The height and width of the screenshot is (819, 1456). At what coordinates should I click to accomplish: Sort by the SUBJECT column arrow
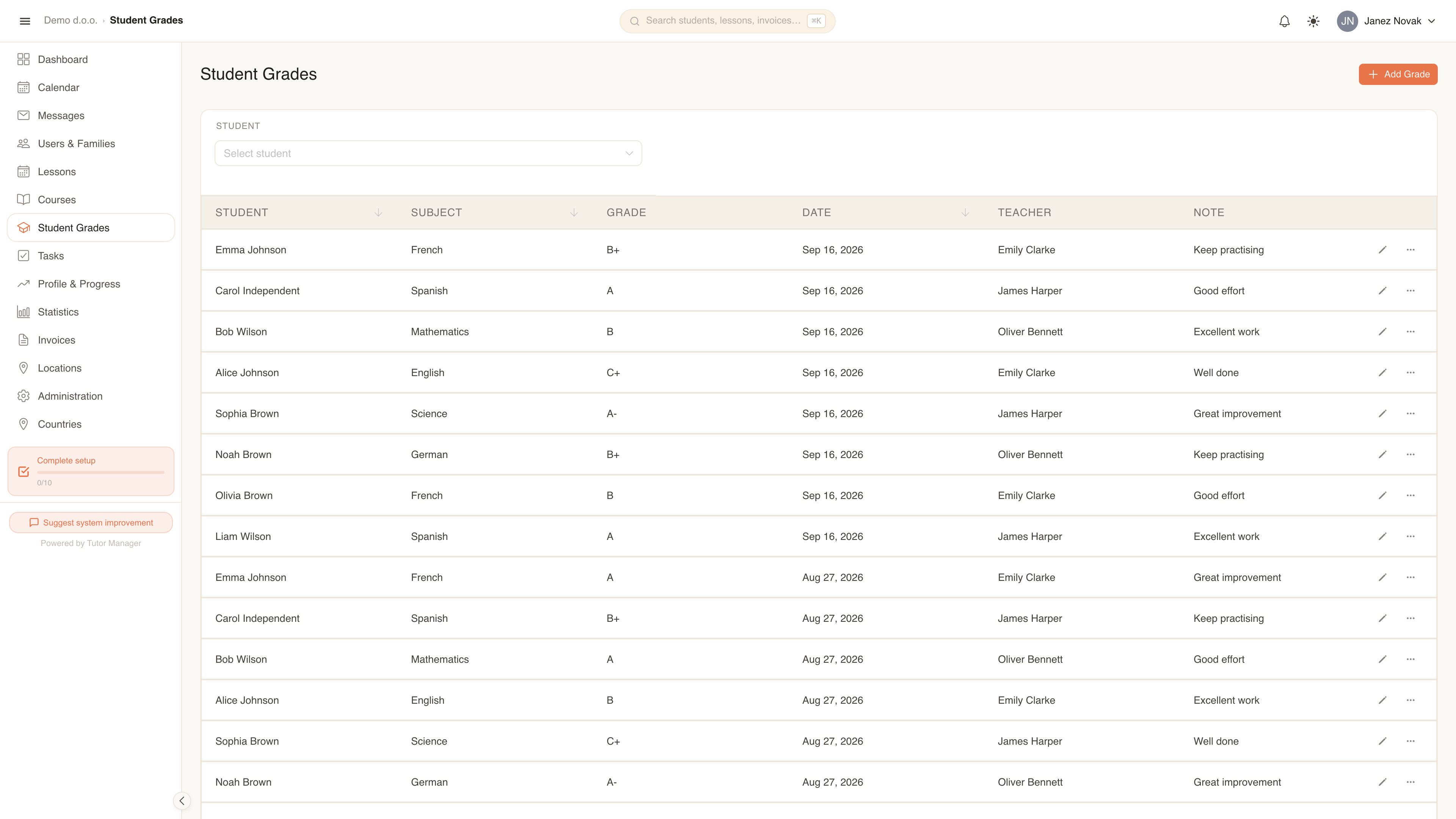click(x=574, y=212)
